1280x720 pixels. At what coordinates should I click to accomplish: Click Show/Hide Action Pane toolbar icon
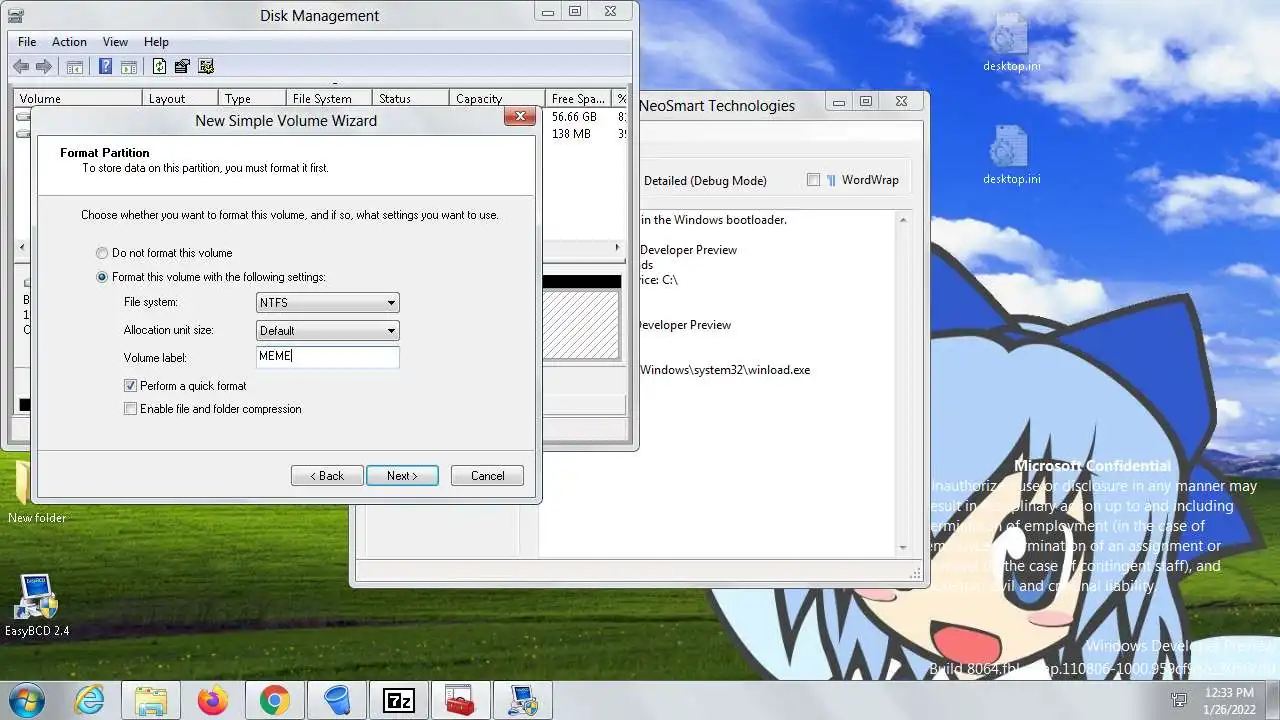[129, 67]
